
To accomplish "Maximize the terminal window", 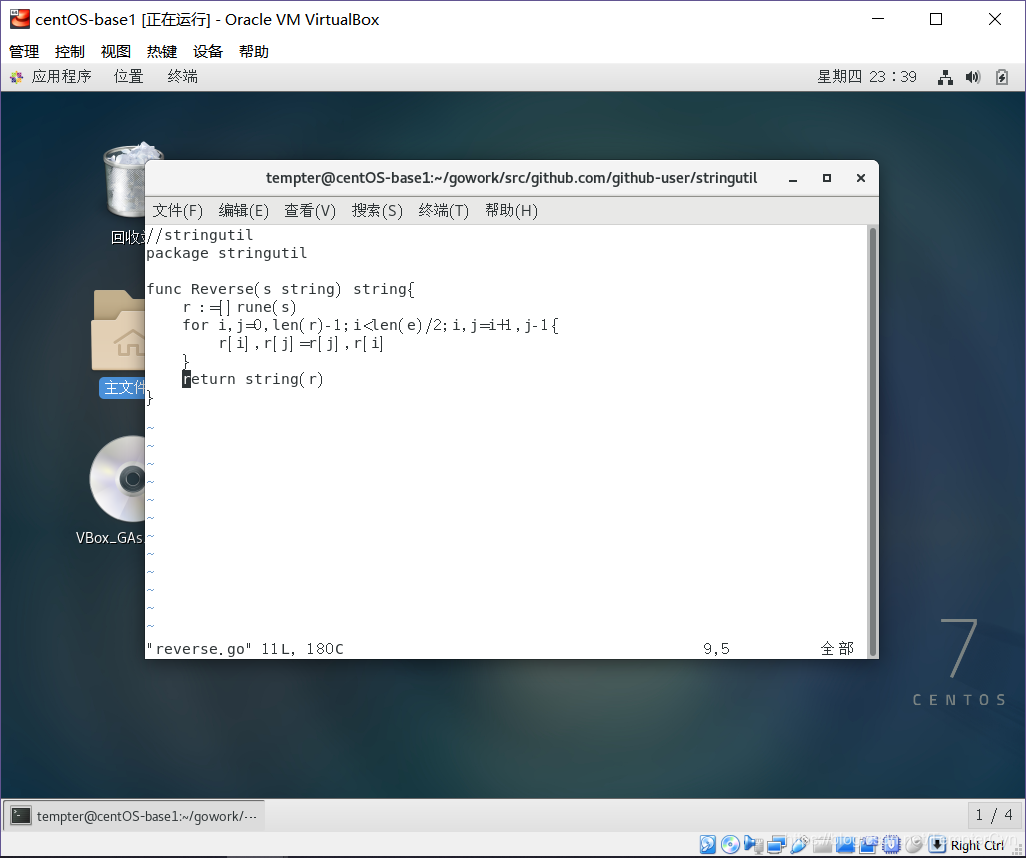I will 827,178.
